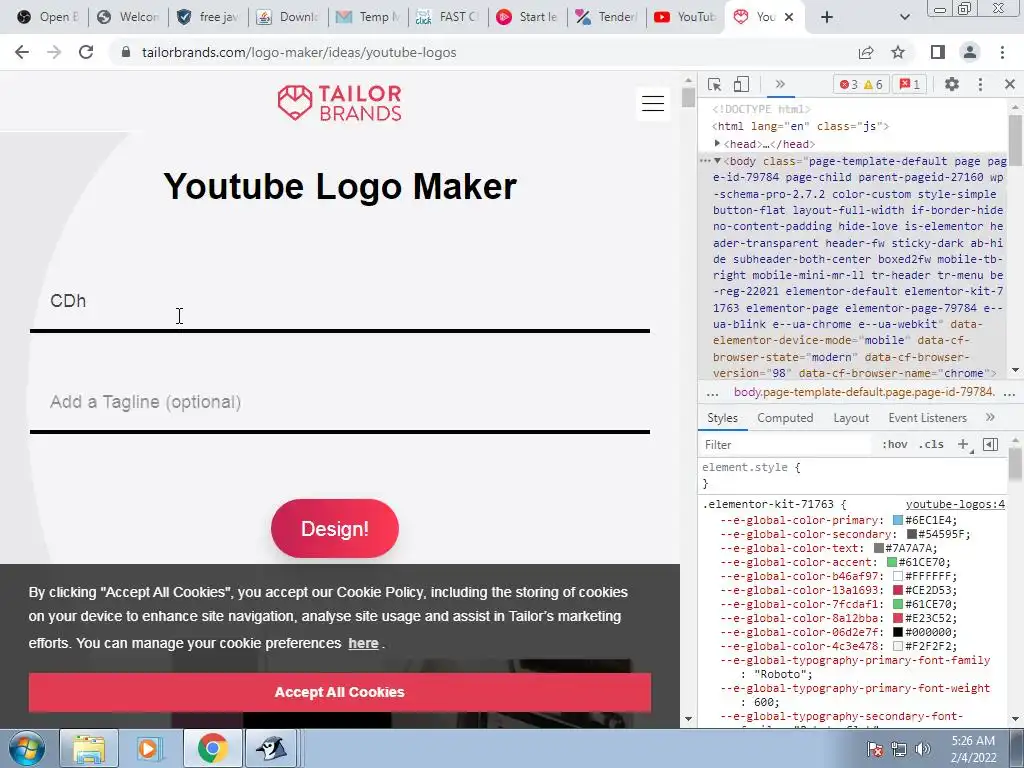Viewport: 1024px width, 768px height.
Task: Toggle the .cls class editor
Action: pyautogui.click(x=931, y=445)
